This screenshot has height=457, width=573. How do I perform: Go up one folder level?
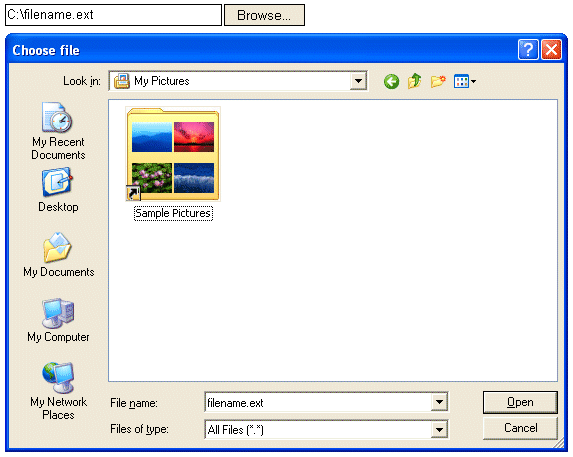tap(414, 81)
